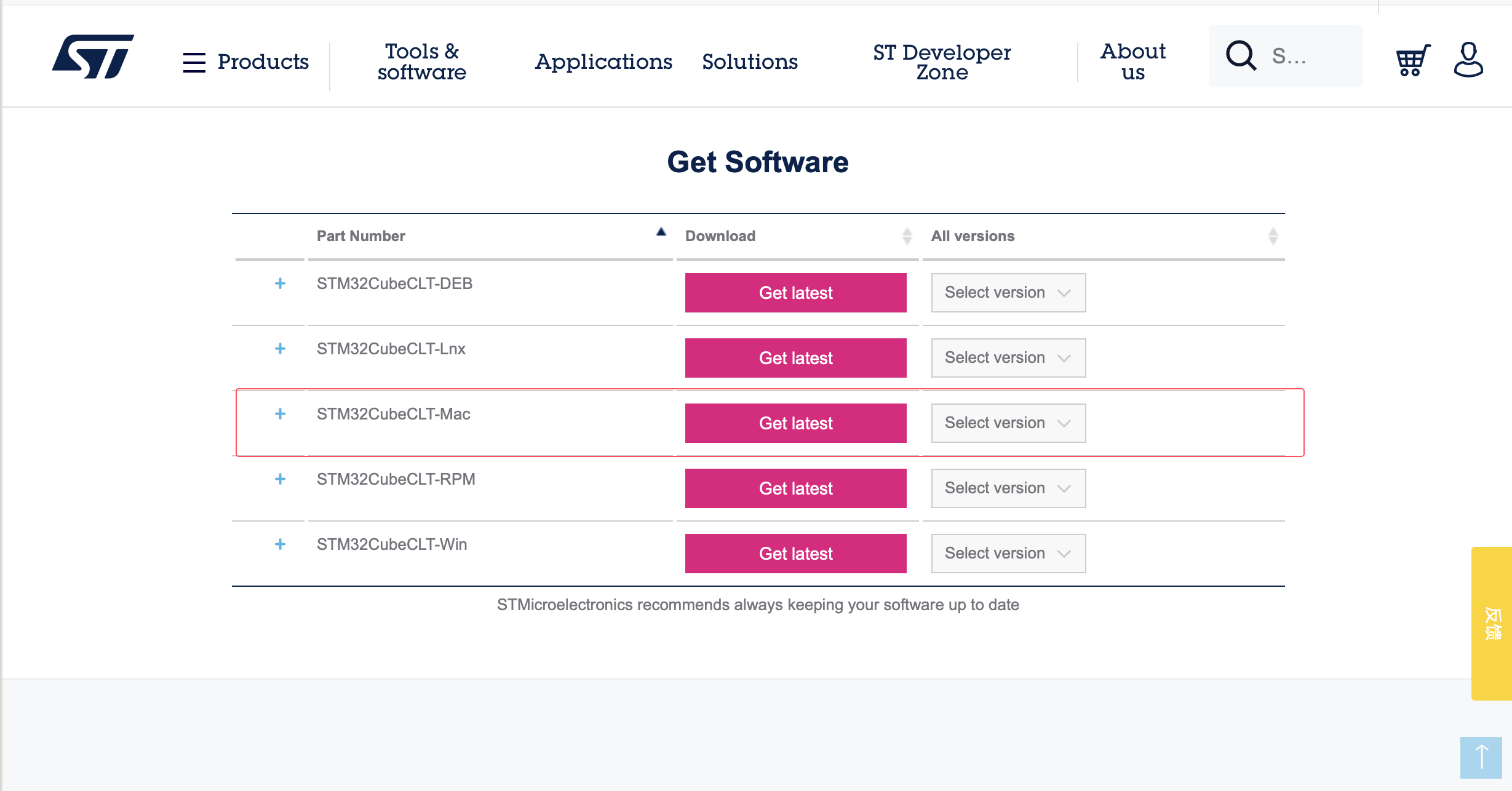The width and height of the screenshot is (1512, 791).
Task: Get latest STM32CubeCLT-Mac download
Action: (796, 423)
